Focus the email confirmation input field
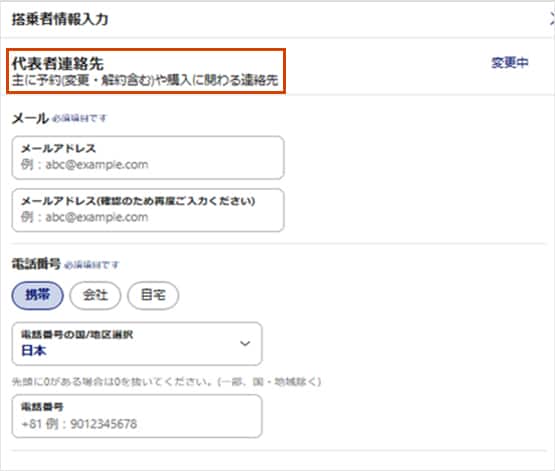Viewport: 555px width, 472px height. point(148,210)
